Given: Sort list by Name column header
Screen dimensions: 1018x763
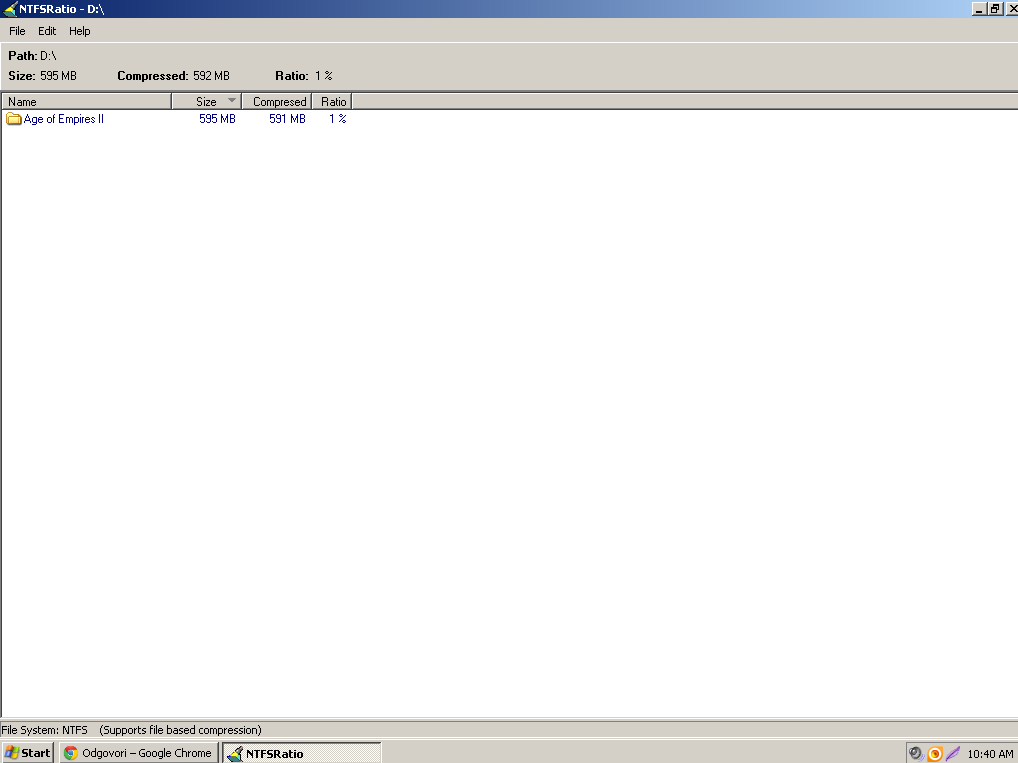Looking at the screenshot, I should click(86, 101).
